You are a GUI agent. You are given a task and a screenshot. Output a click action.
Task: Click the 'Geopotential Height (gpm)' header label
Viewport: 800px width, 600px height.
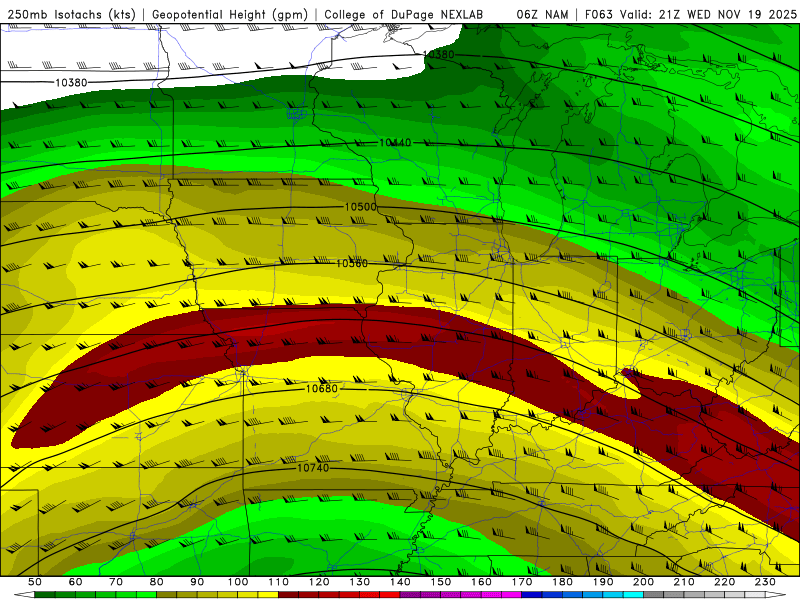coord(230,15)
